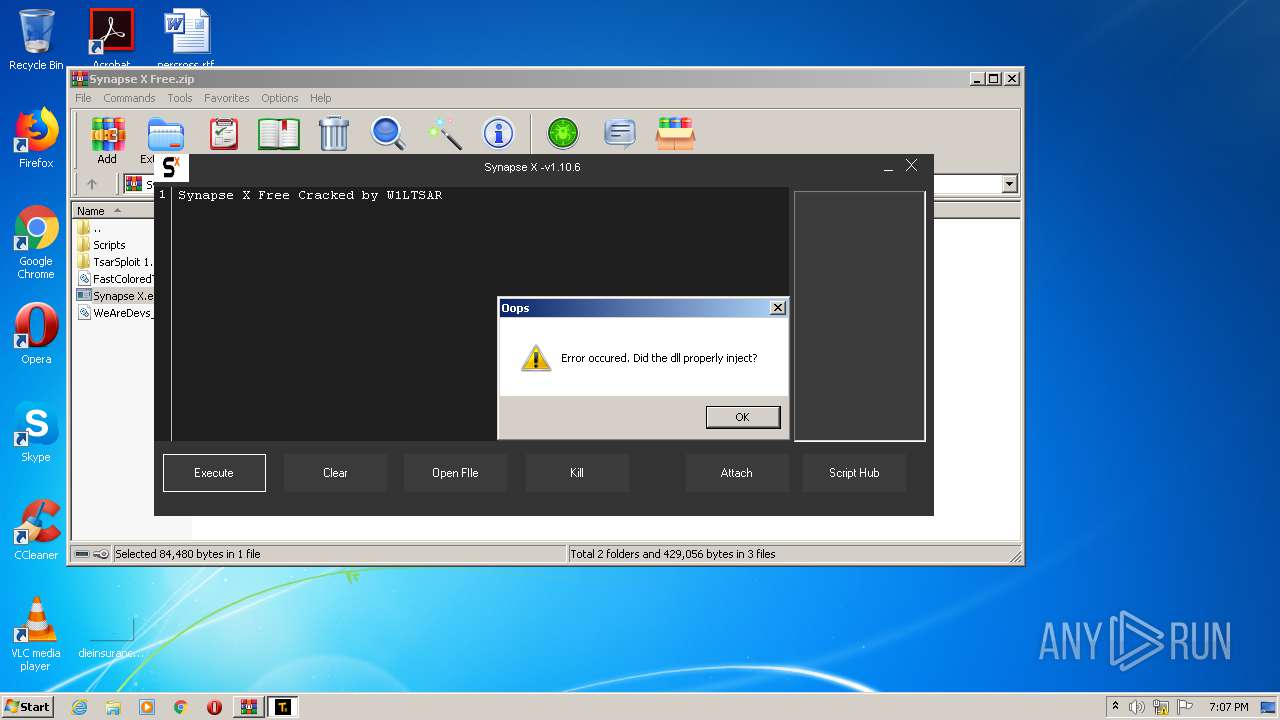Image resolution: width=1280 pixels, height=720 pixels.
Task: Open the Options menu in WinRAR
Action: (280, 98)
